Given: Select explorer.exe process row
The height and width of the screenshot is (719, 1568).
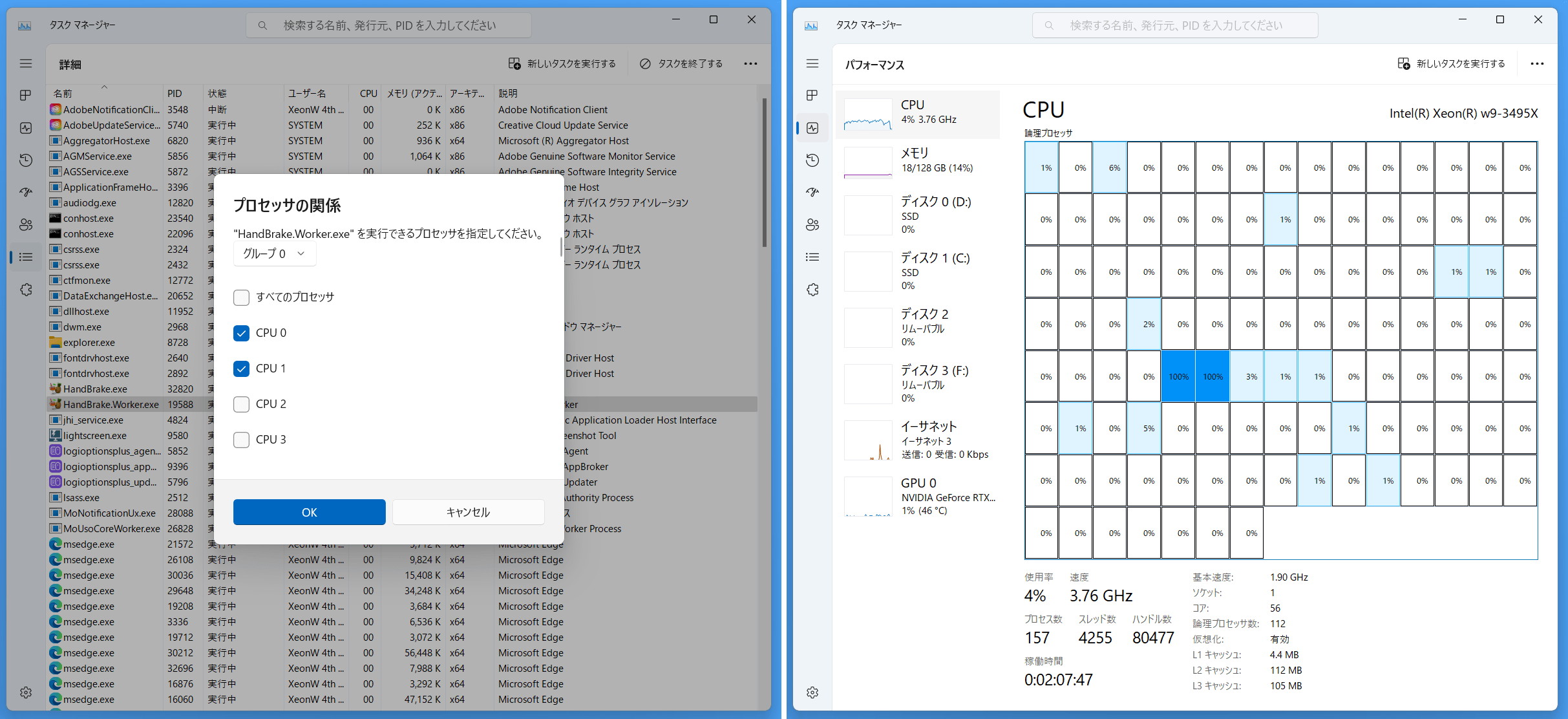Looking at the screenshot, I should 401,342.
